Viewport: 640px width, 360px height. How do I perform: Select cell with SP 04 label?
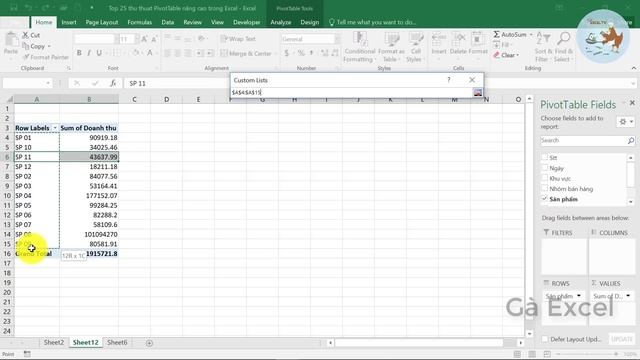(37, 196)
